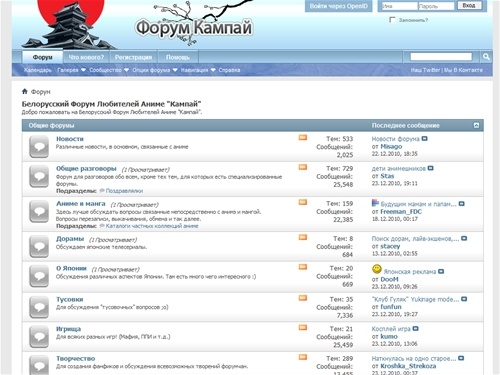This screenshot has width=500, height=375.
Task: Click the О Японии forum status icon
Action: coord(39,276)
